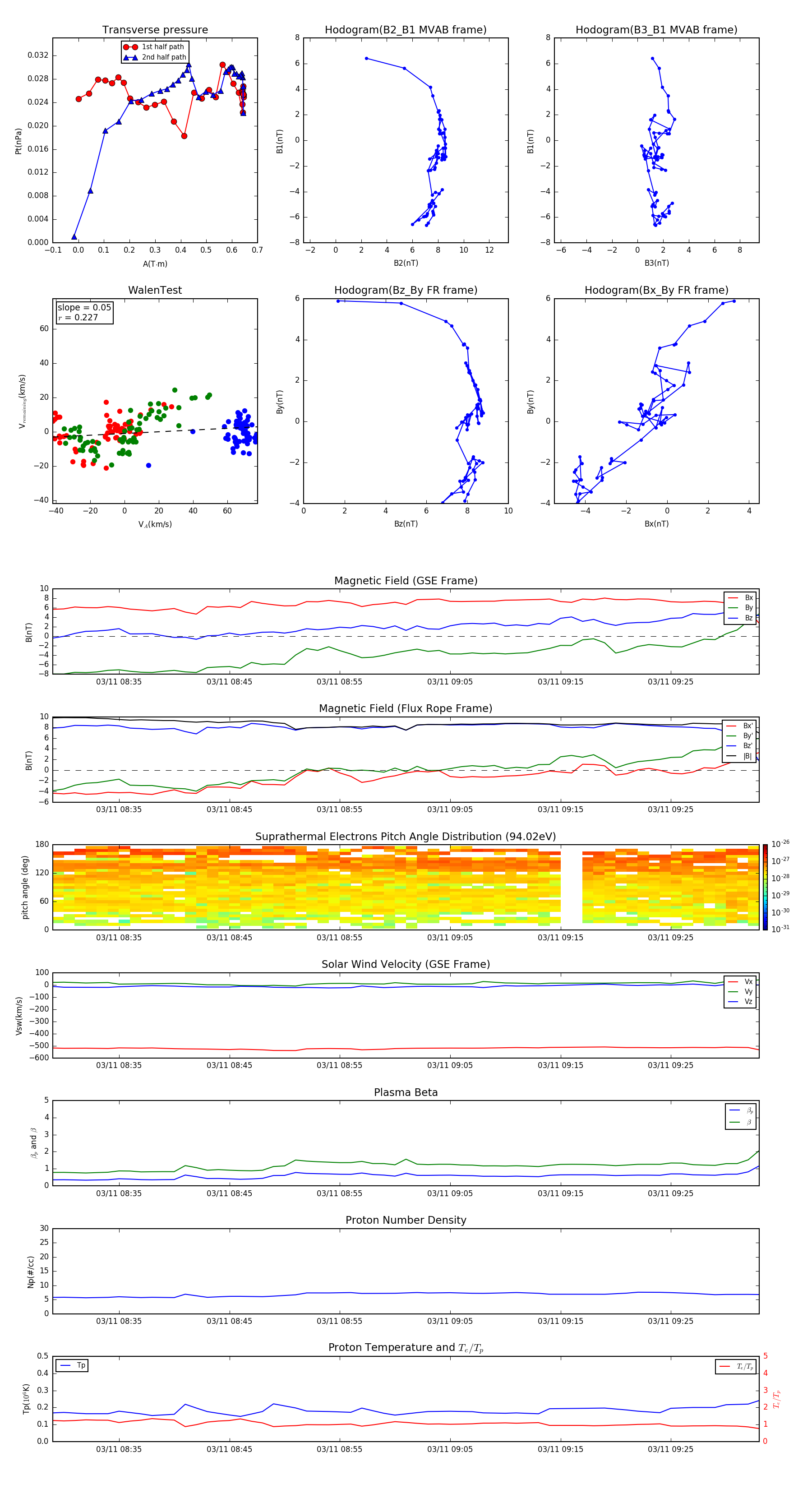Click the "Hodogram(B2_B1 MVAB frame)" title
812x1489 pixels.
406,30
